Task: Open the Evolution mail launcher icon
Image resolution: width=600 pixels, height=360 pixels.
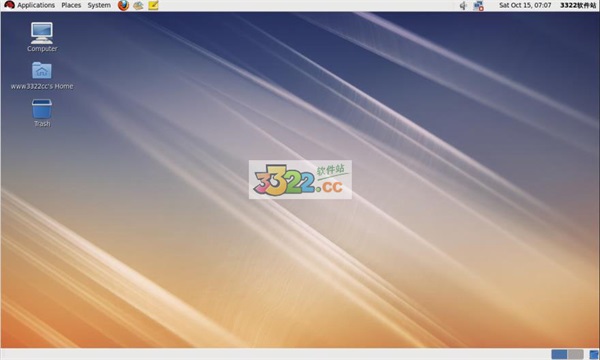Action: pos(138,5)
